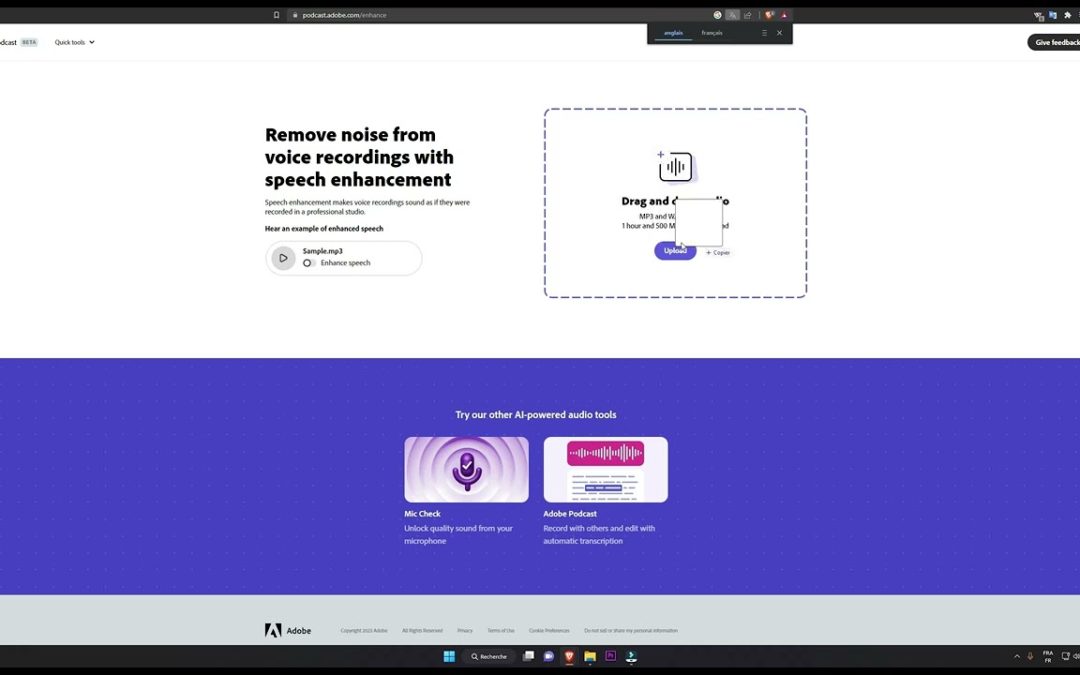This screenshot has width=1080, height=675.
Task: Click the Brave shields lion icon
Action: coord(769,14)
